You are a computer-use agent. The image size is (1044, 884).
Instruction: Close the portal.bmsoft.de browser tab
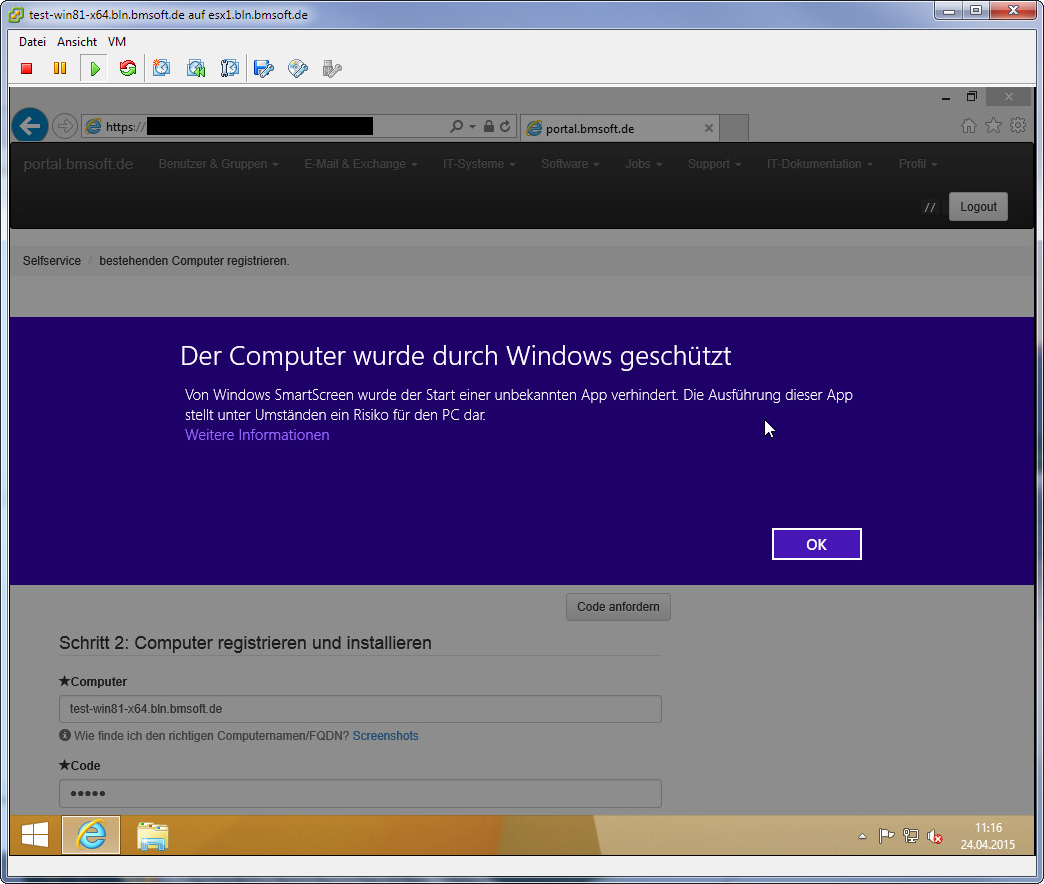pos(709,128)
